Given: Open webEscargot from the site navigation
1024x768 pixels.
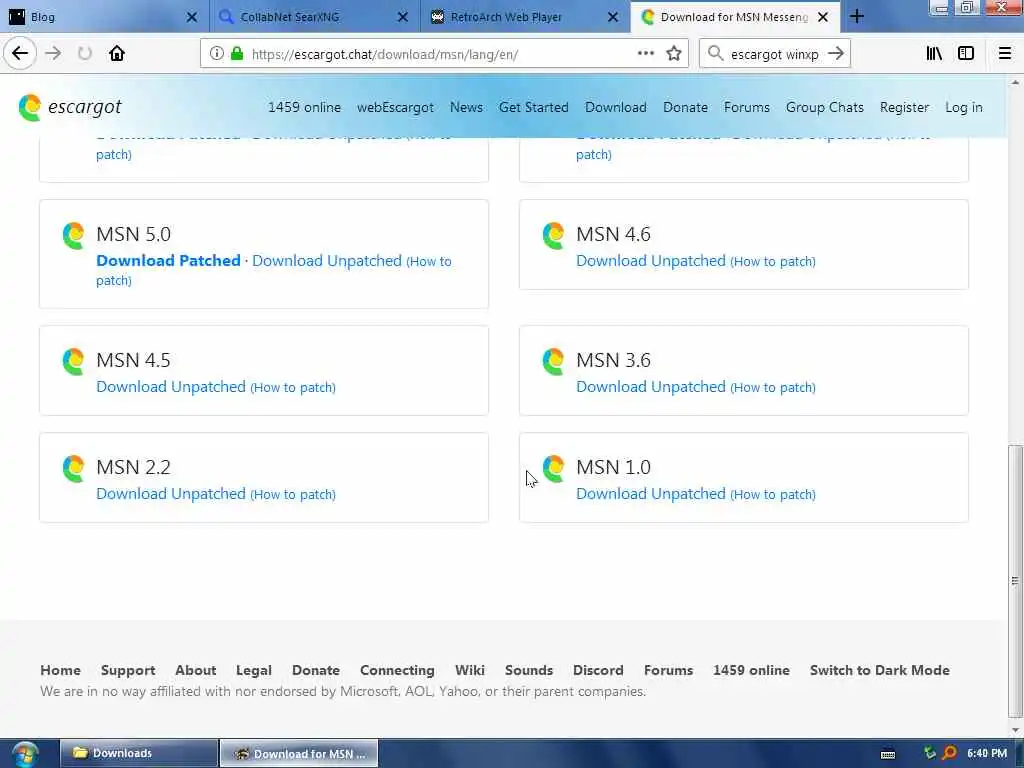Looking at the screenshot, I should click(x=395, y=107).
